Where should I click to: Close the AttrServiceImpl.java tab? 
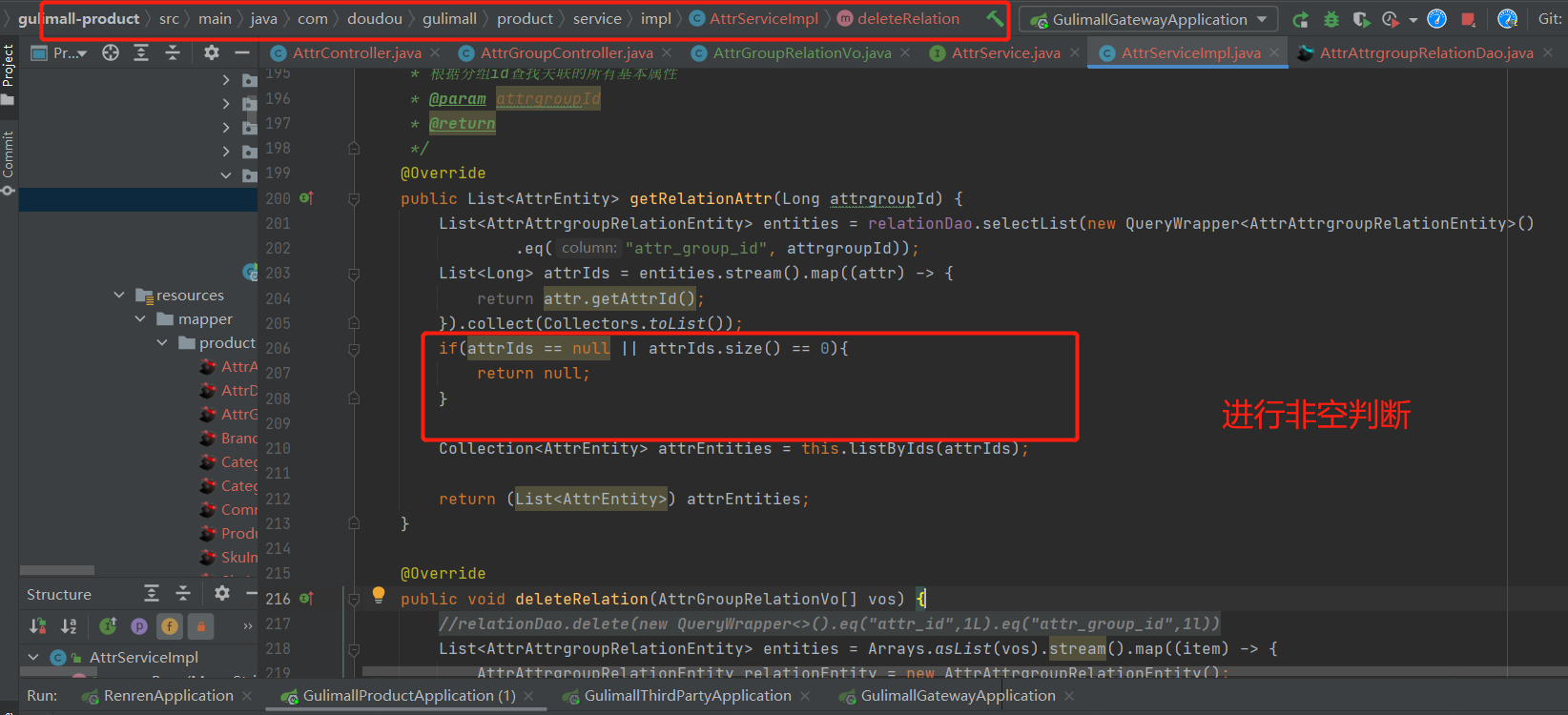(x=1273, y=53)
